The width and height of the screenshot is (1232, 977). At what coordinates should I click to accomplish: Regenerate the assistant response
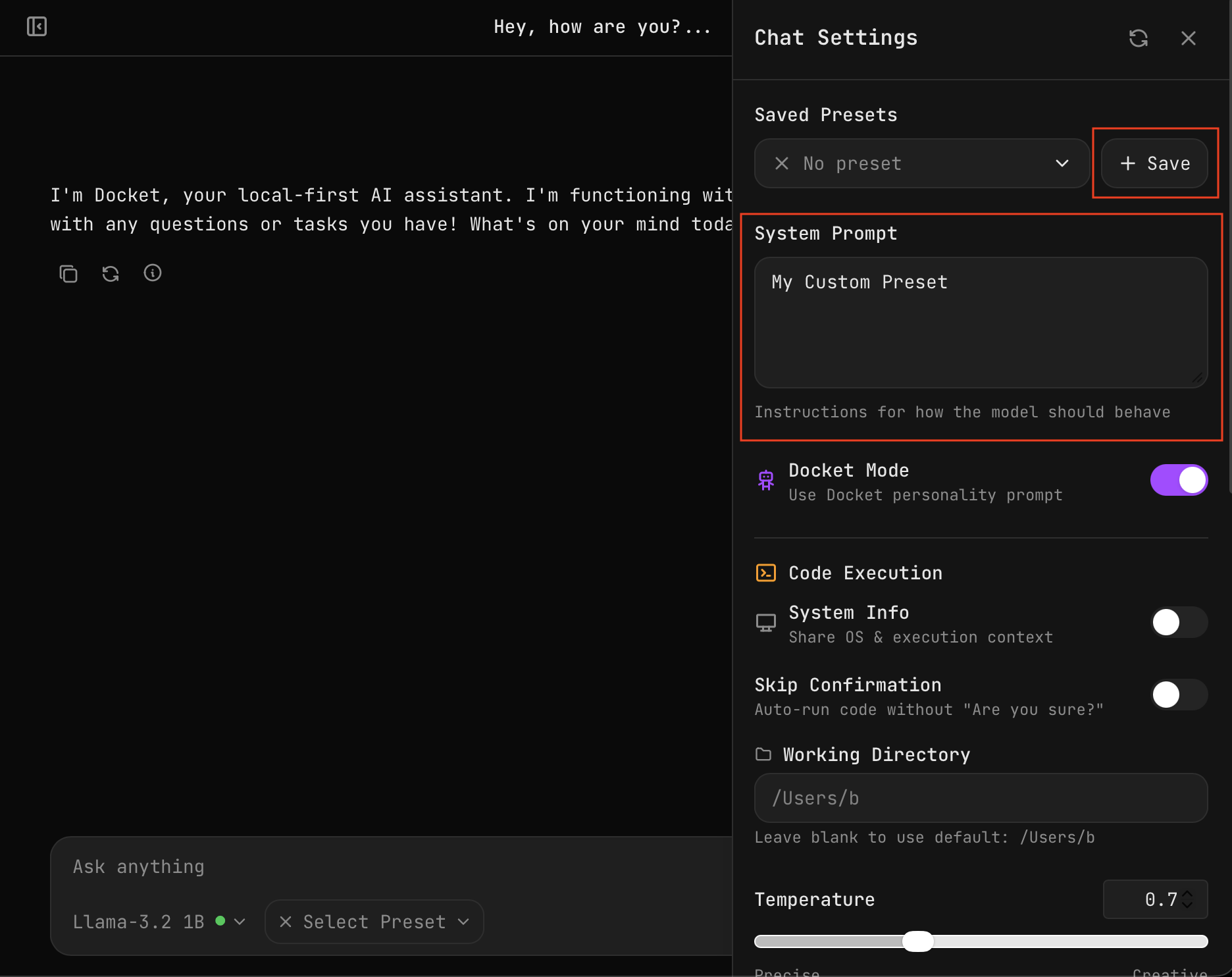point(111,273)
